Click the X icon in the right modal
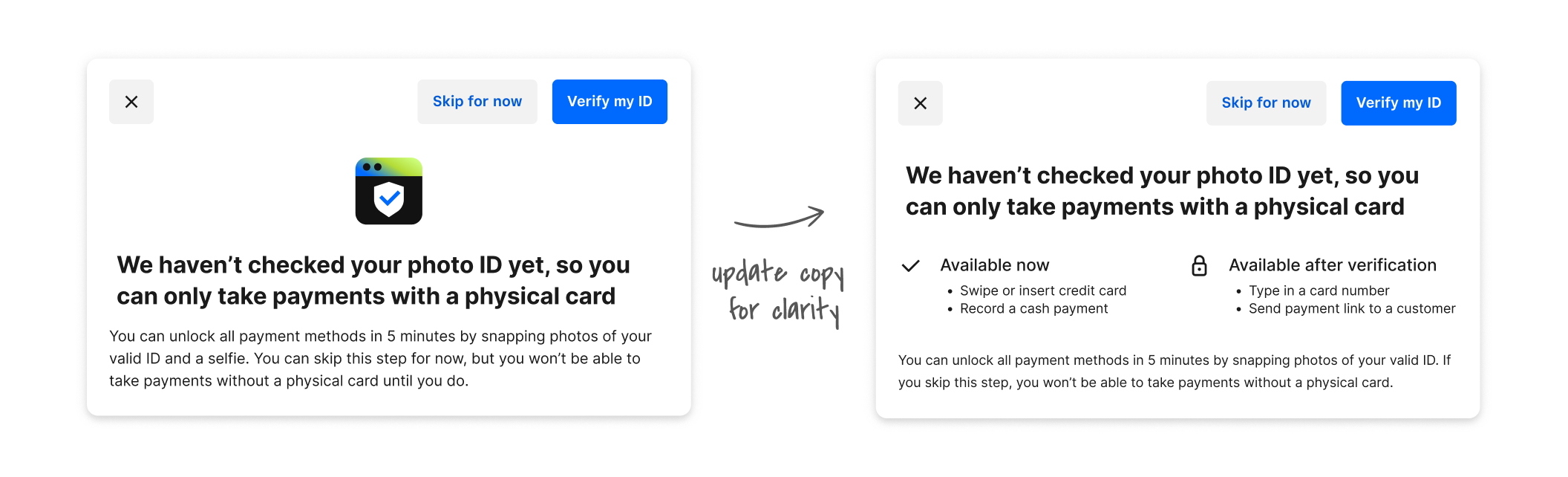1568x477 pixels. (921, 103)
